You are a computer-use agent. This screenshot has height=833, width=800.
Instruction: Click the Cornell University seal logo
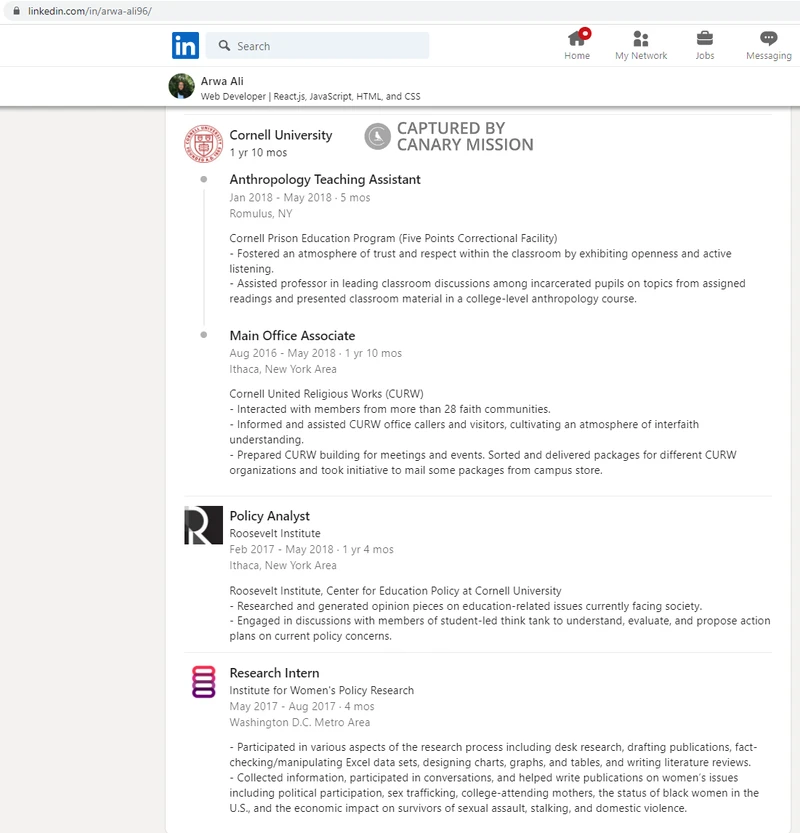[x=203, y=143]
